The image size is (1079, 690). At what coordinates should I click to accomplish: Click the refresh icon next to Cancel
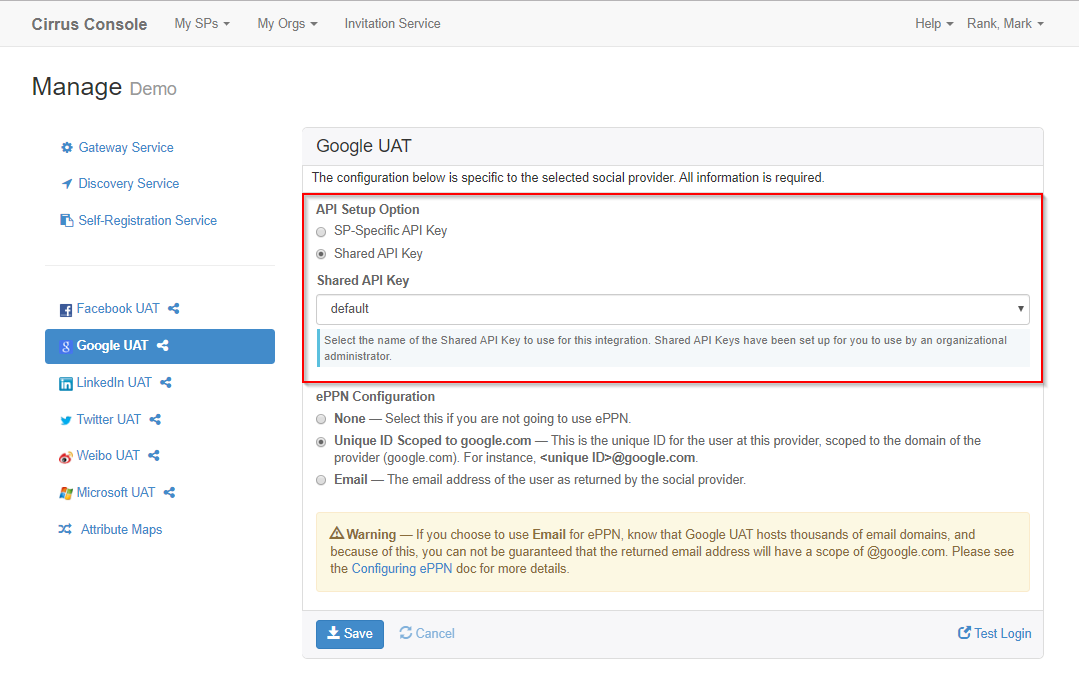(406, 632)
